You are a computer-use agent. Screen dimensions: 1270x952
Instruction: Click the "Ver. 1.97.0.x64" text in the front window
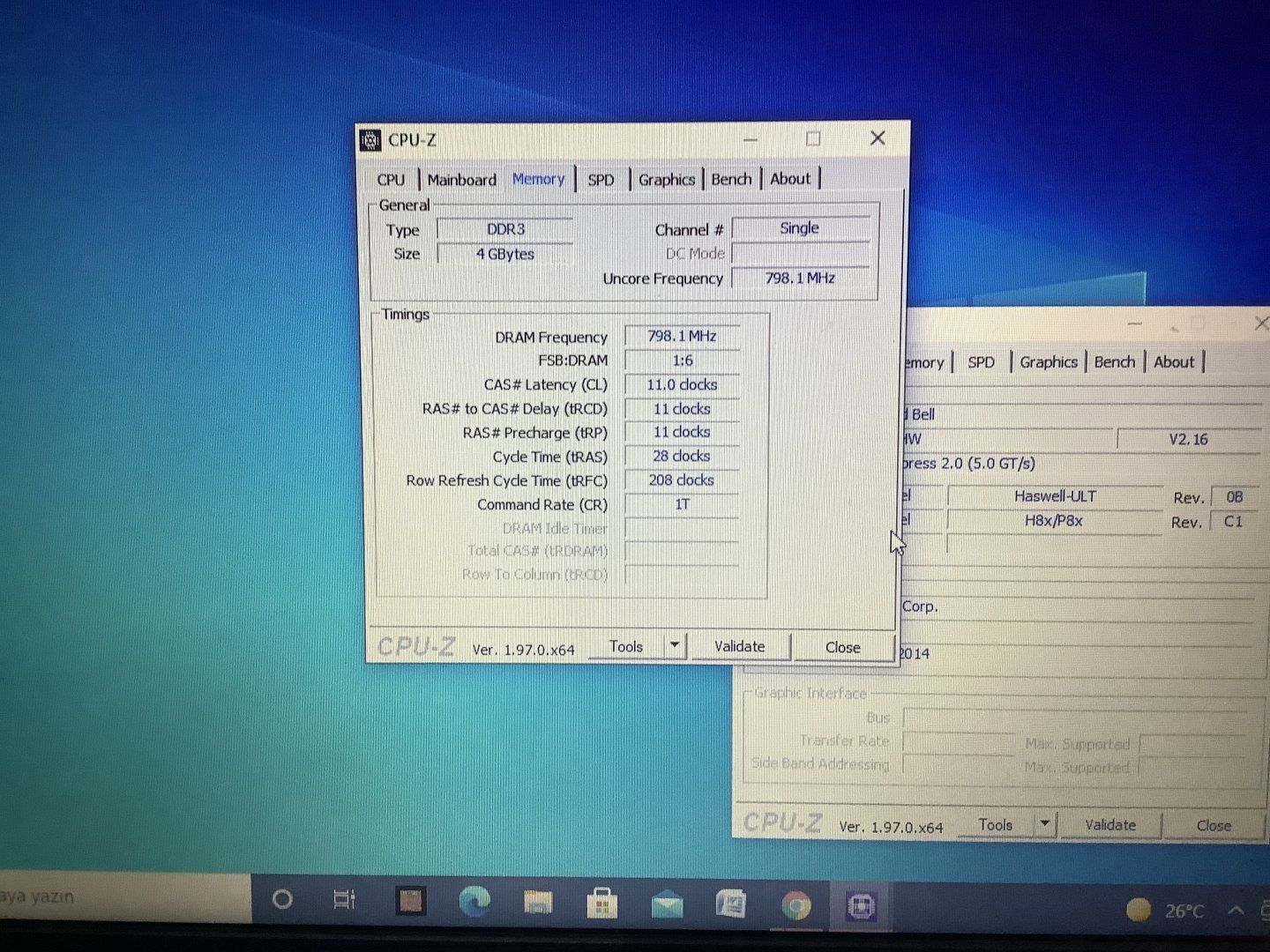pos(523,650)
